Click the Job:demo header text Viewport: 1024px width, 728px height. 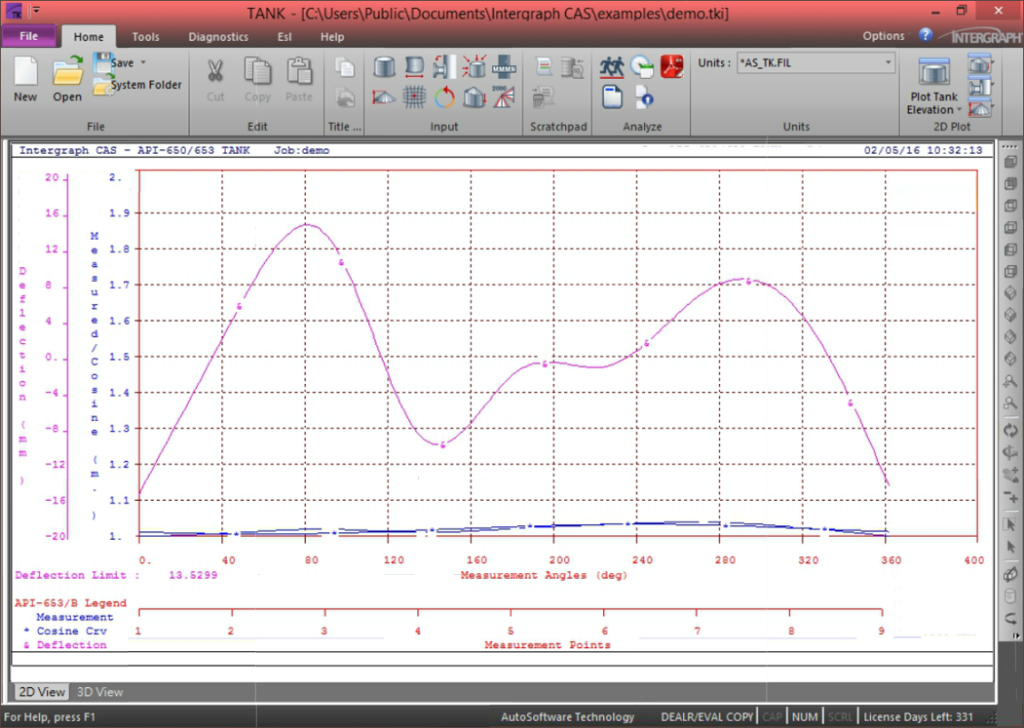301,150
